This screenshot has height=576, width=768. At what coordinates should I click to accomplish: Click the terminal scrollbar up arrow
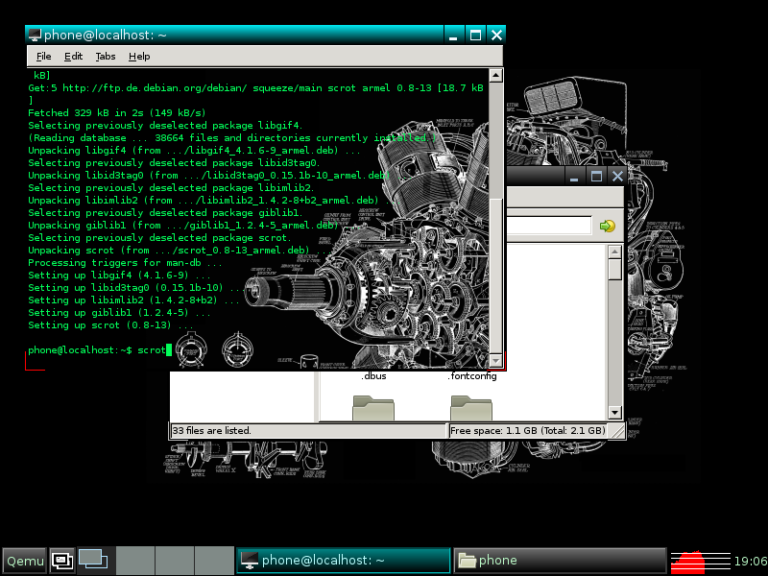(494, 75)
